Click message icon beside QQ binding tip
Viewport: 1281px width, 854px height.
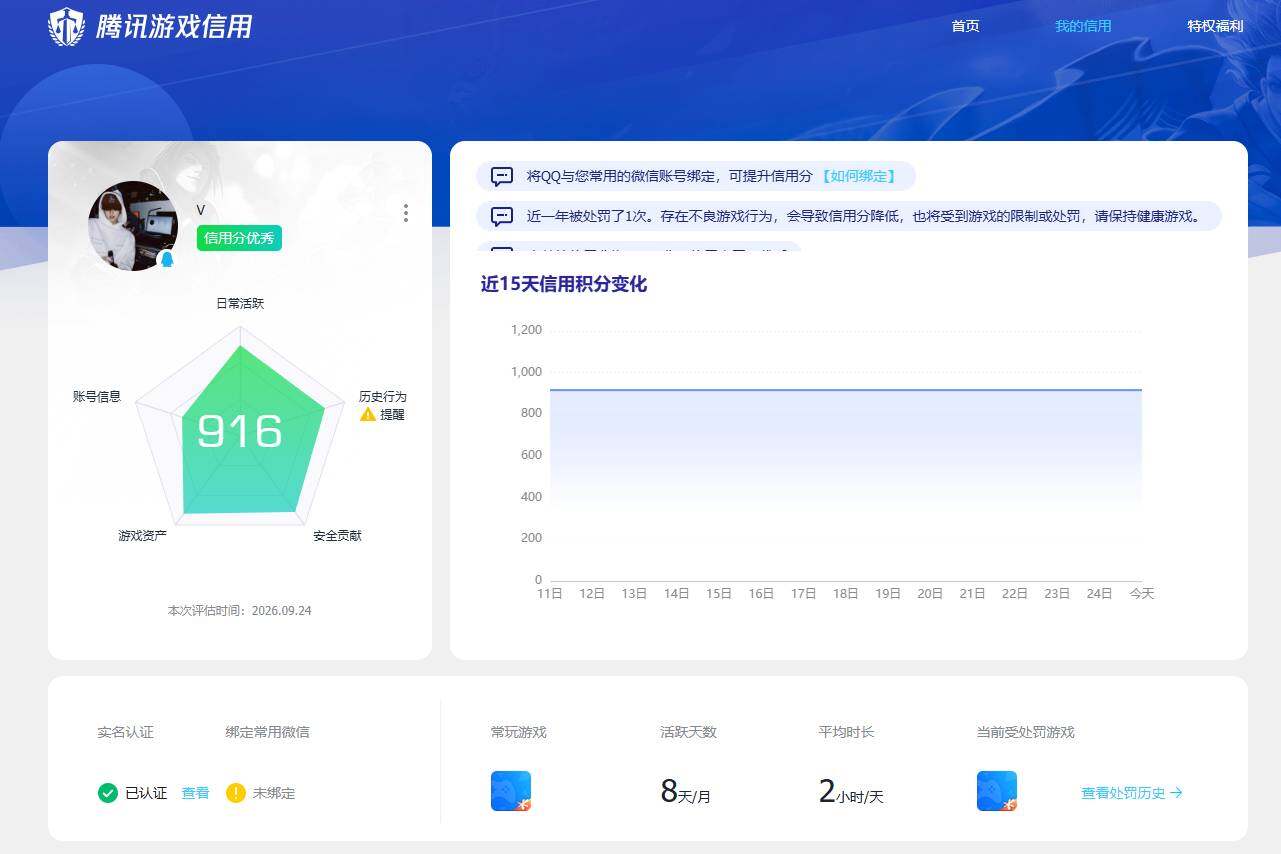coord(502,177)
